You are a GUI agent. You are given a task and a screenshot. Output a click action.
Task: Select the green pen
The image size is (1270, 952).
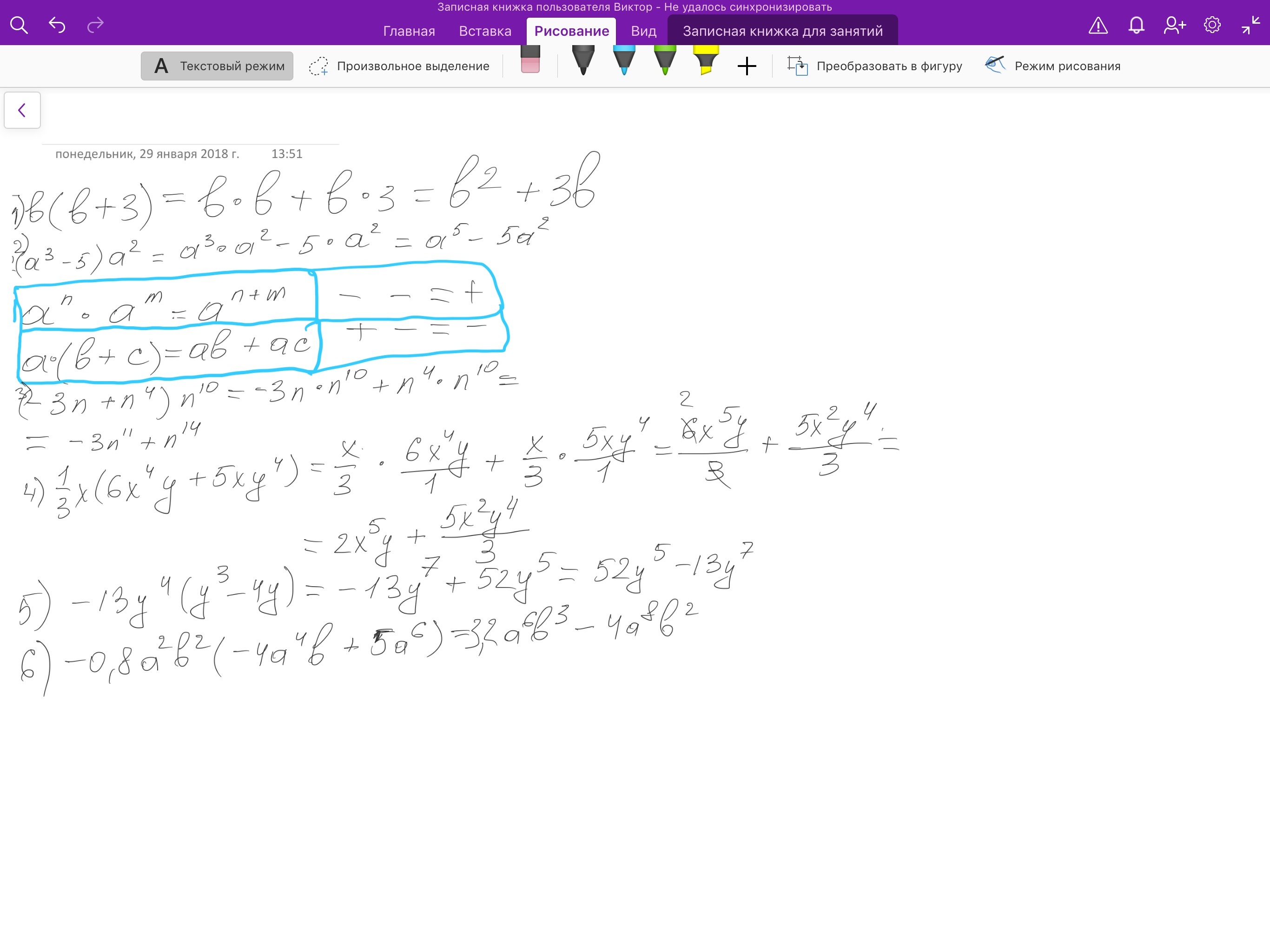click(x=665, y=60)
